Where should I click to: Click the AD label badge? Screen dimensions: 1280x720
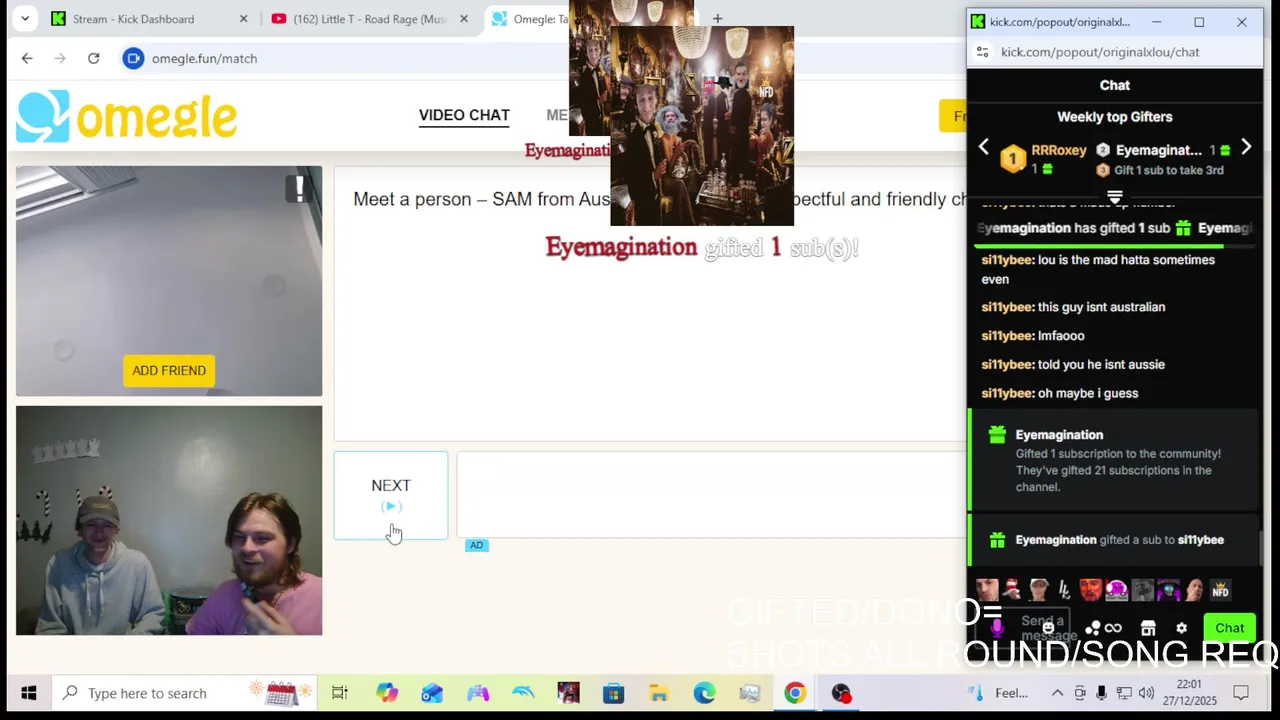coord(477,545)
